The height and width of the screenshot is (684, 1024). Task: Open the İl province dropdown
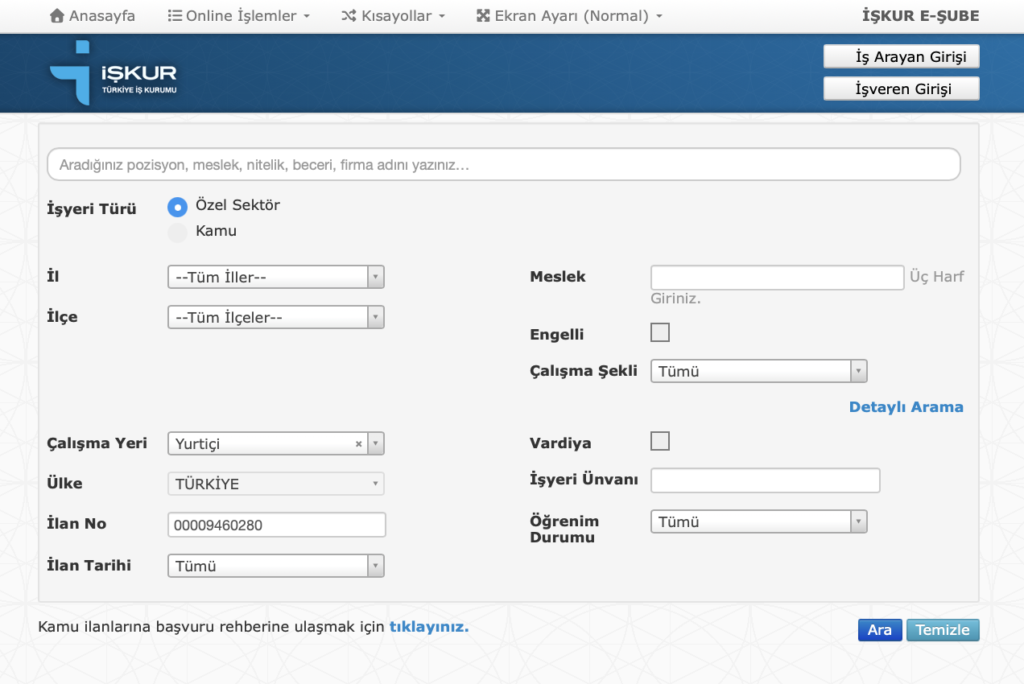click(275, 277)
